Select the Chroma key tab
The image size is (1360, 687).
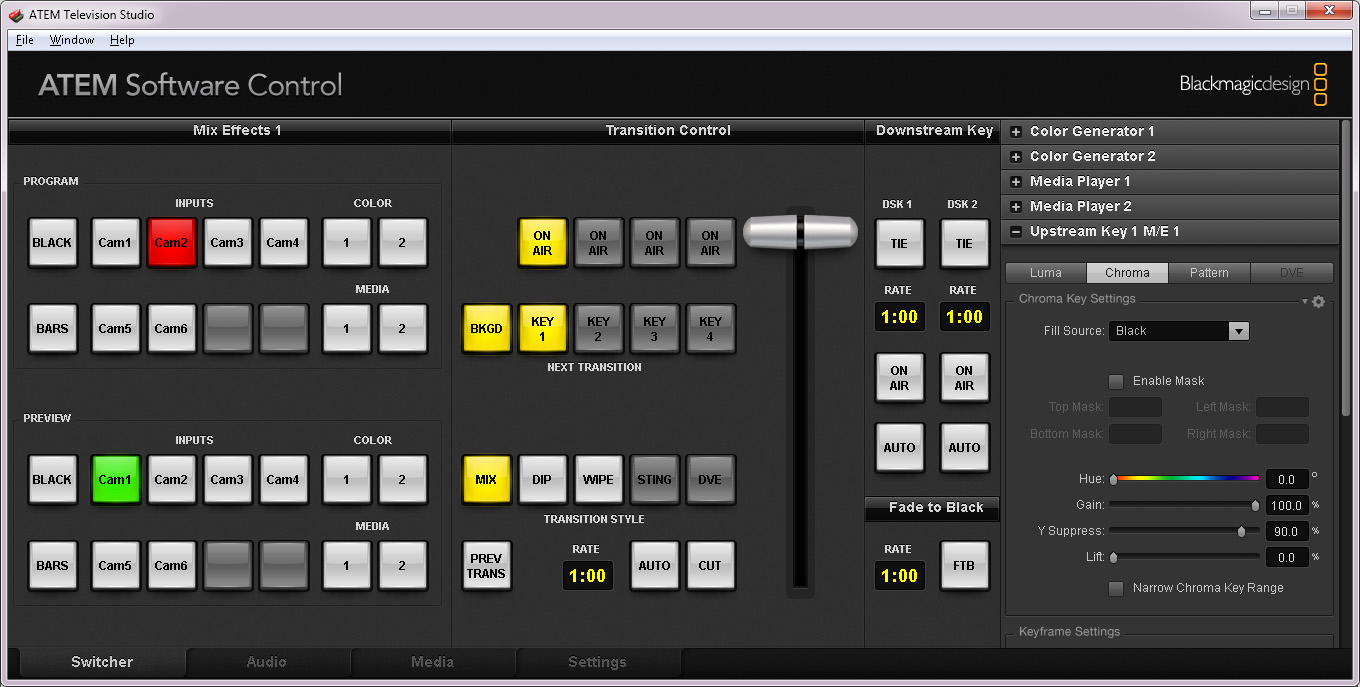tap(1127, 273)
